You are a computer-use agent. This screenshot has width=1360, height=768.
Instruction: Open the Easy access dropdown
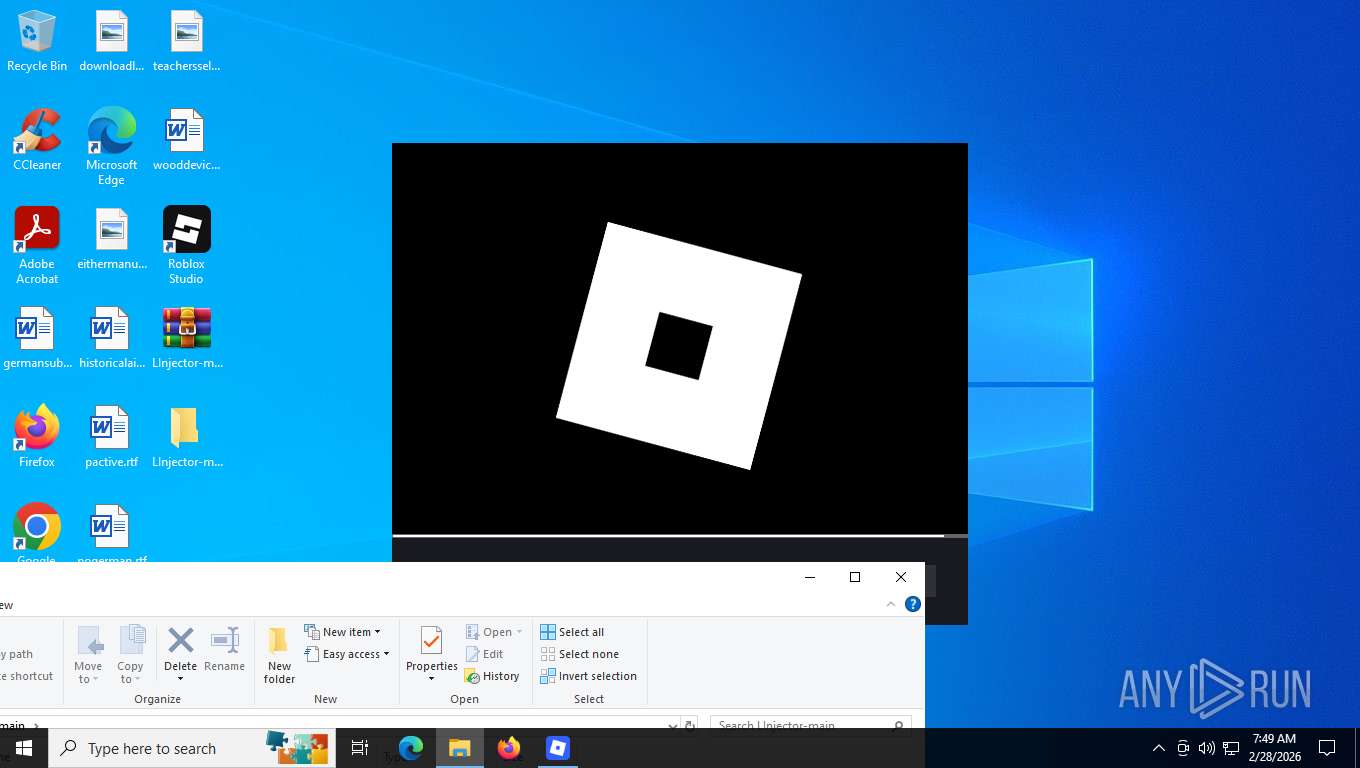pyautogui.click(x=346, y=654)
